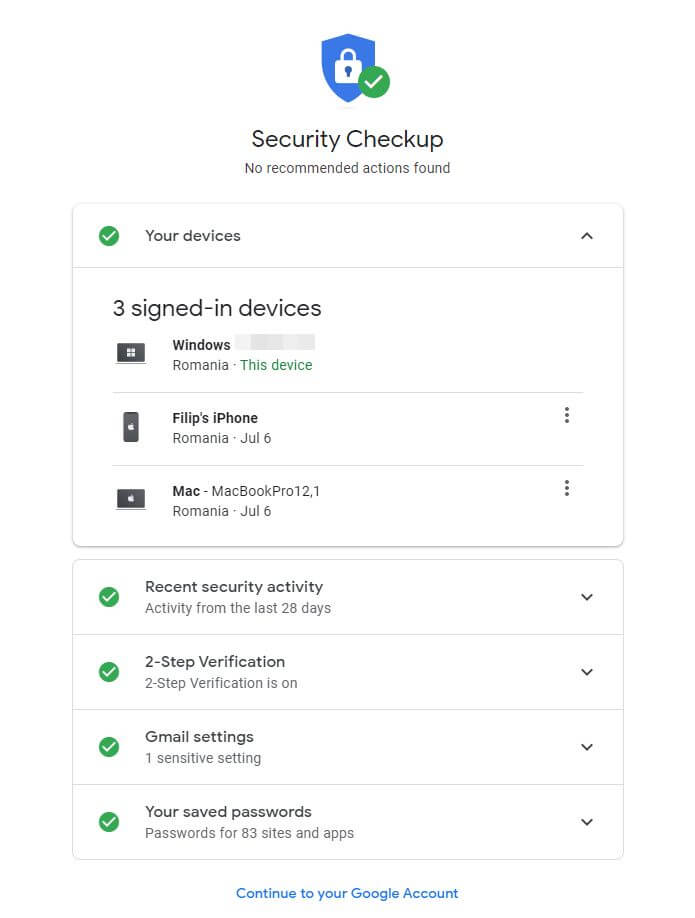
Task: Click green checkmark beside Your saved passwords
Action: pos(109,822)
